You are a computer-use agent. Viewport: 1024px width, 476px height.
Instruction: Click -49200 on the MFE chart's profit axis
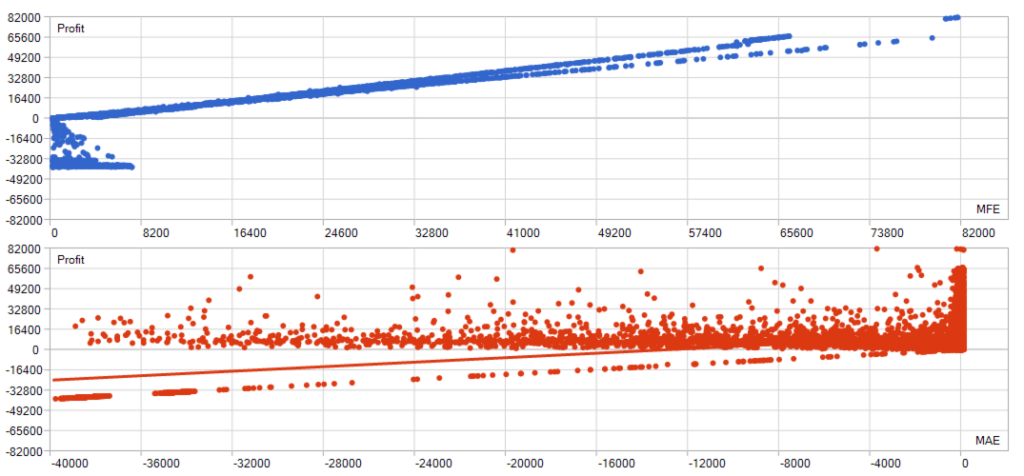point(23,180)
